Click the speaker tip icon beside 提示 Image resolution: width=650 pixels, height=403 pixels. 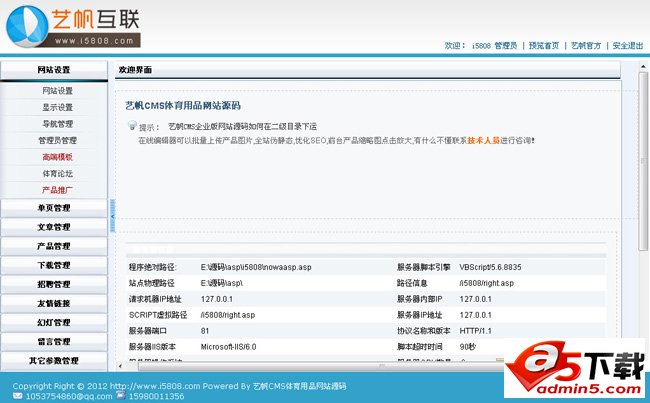point(131,126)
